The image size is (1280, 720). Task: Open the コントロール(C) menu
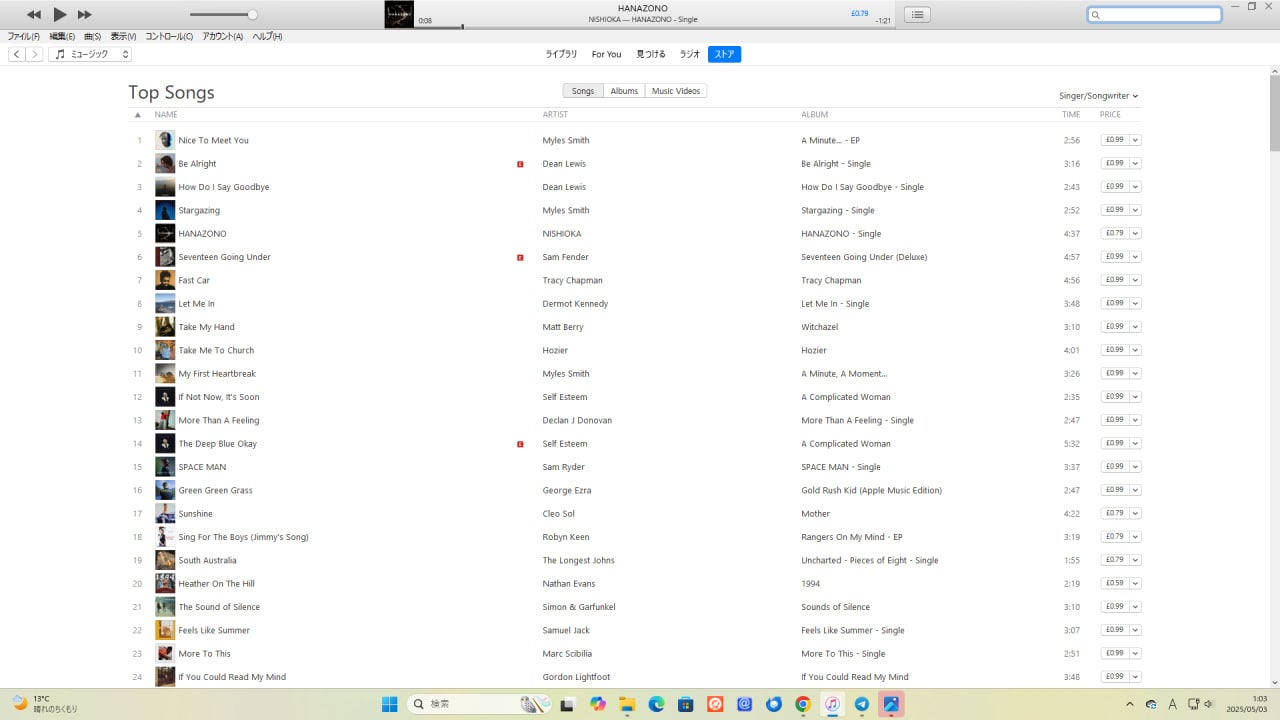[169, 37]
